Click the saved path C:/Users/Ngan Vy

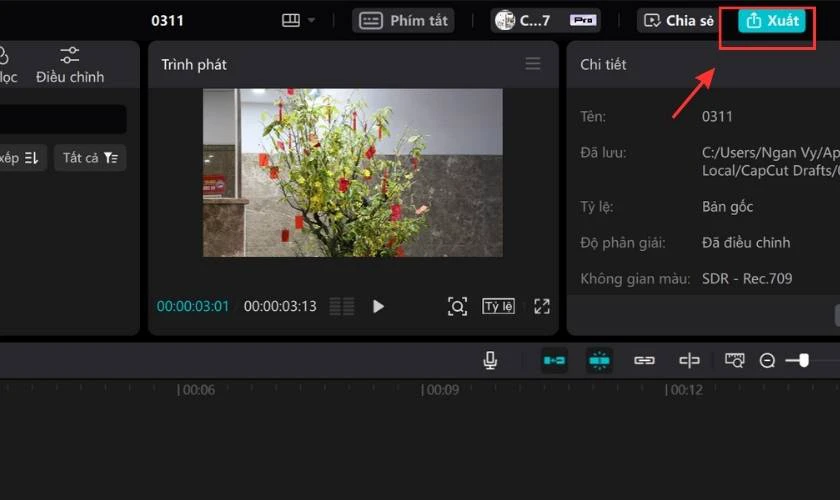(x=771, y=161)
